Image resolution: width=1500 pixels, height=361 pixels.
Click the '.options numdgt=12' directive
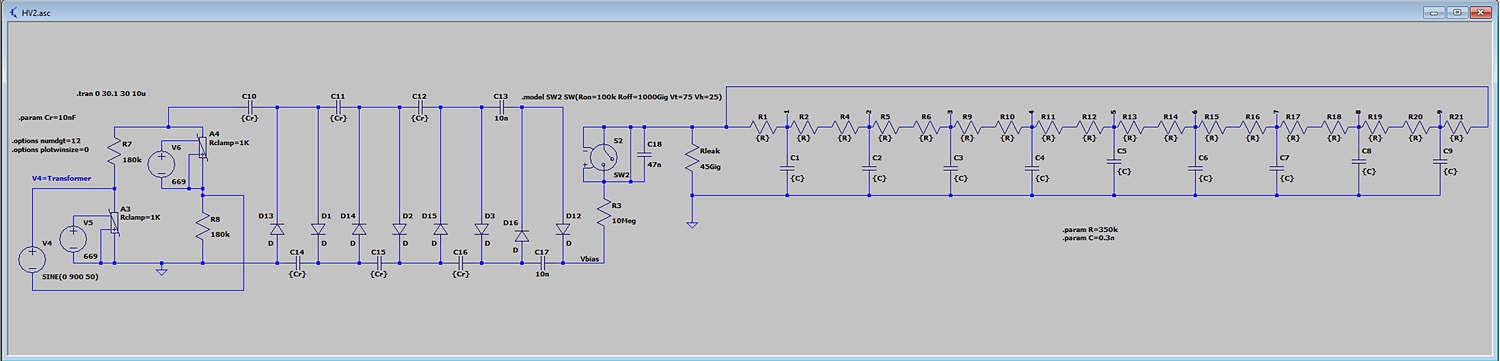(46, 141)
